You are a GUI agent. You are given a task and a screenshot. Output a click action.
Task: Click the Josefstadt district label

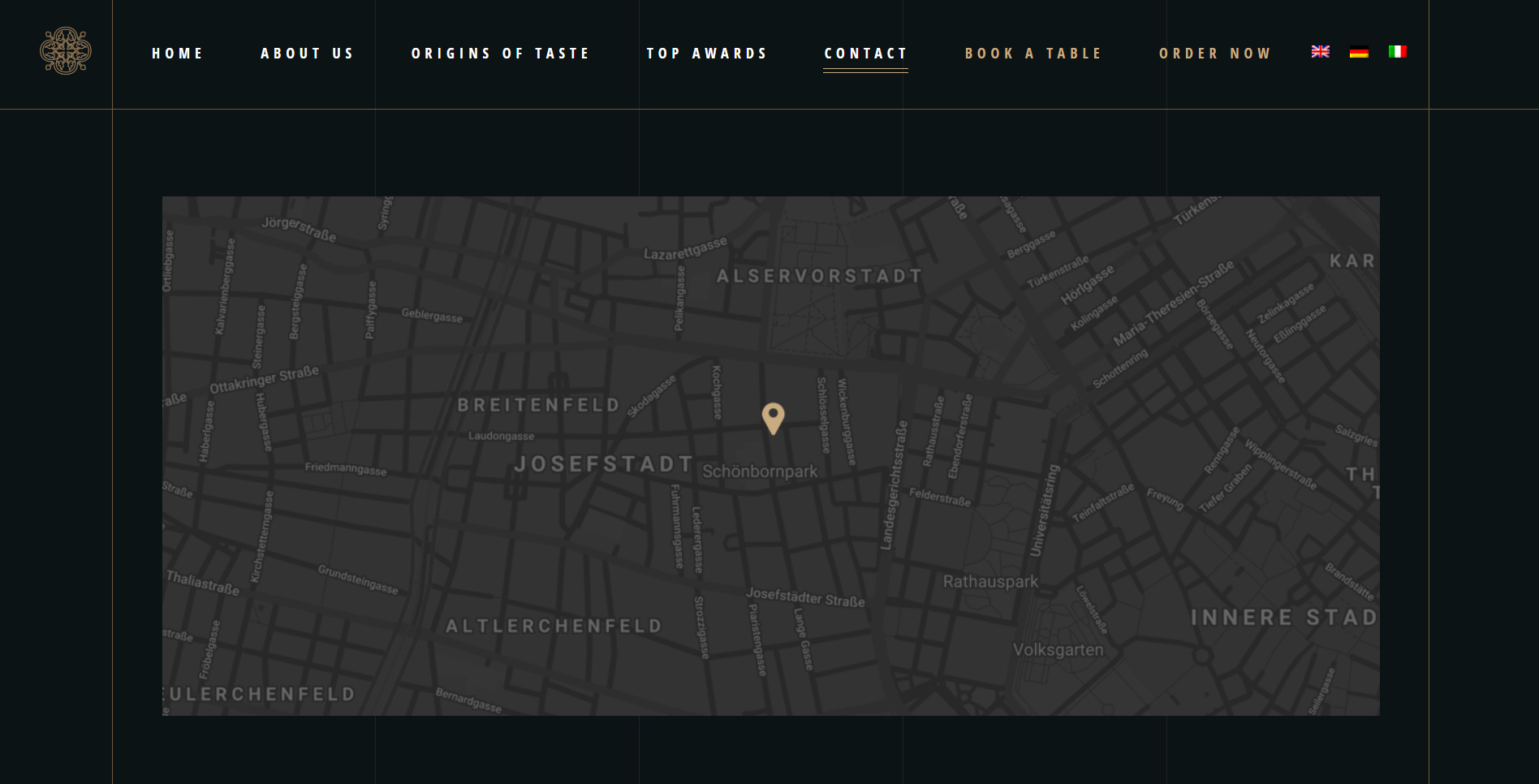pyautogui.click(x=604, y=464)
